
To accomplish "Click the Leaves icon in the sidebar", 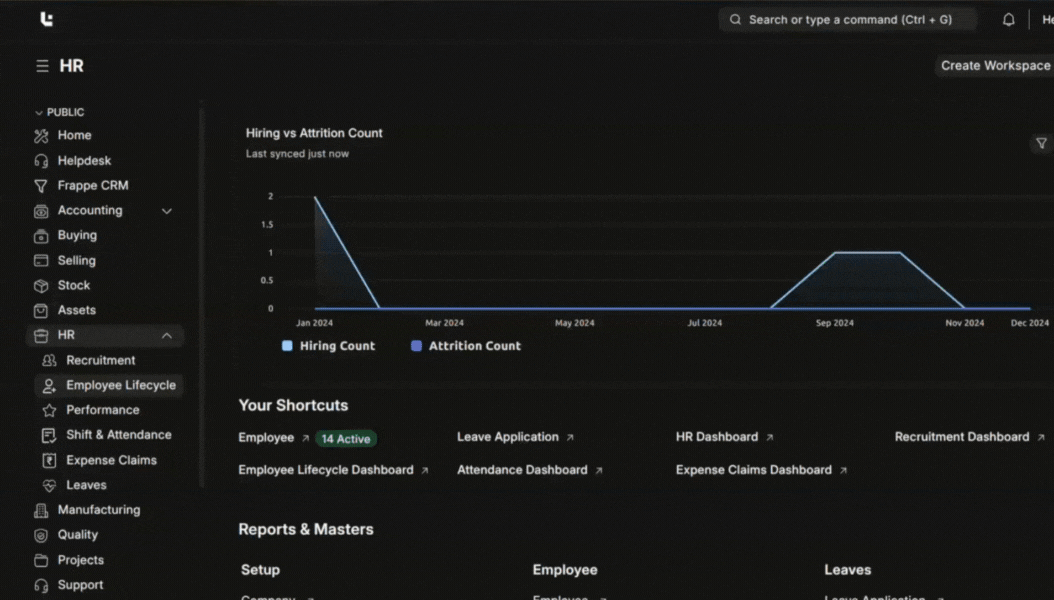I will tap(49, 486).
